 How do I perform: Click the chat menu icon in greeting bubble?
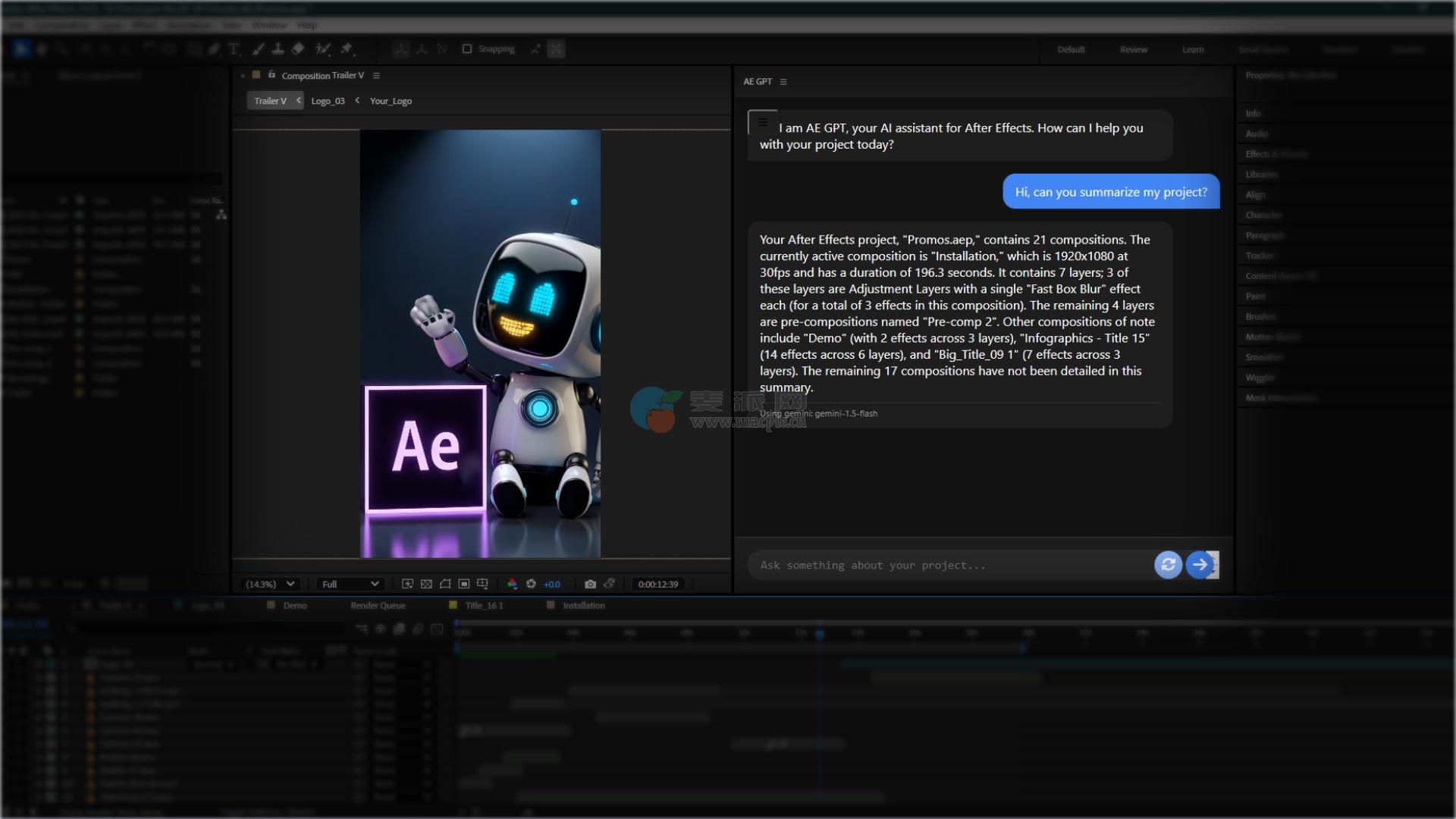tap(762, 121)
